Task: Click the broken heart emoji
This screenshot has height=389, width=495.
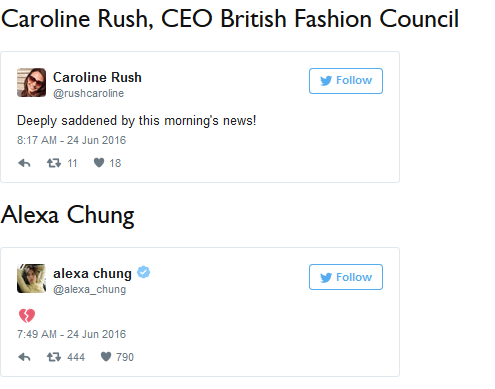Action: 27,315
